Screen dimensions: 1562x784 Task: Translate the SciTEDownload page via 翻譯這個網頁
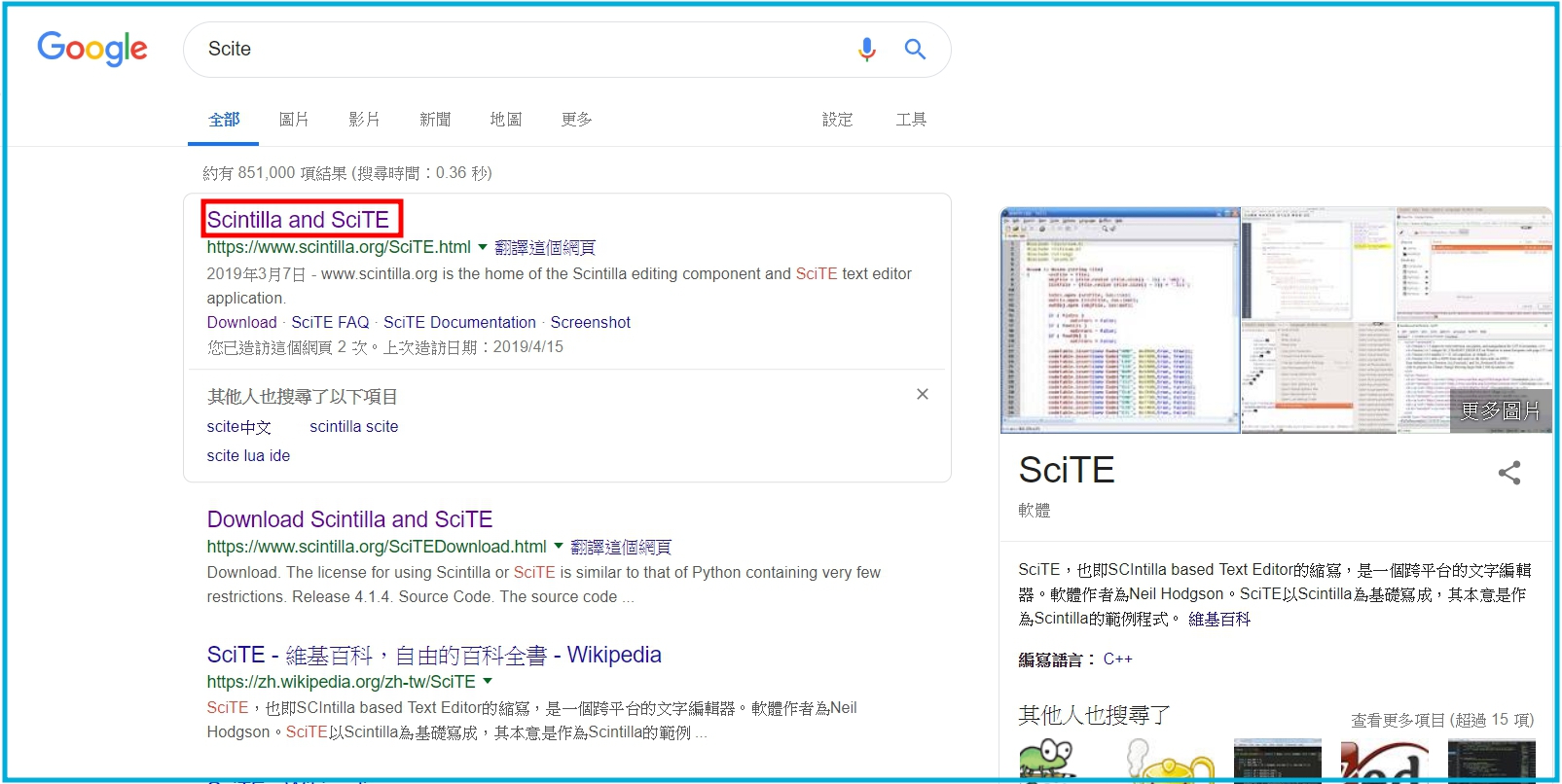(x=621, y=548)
